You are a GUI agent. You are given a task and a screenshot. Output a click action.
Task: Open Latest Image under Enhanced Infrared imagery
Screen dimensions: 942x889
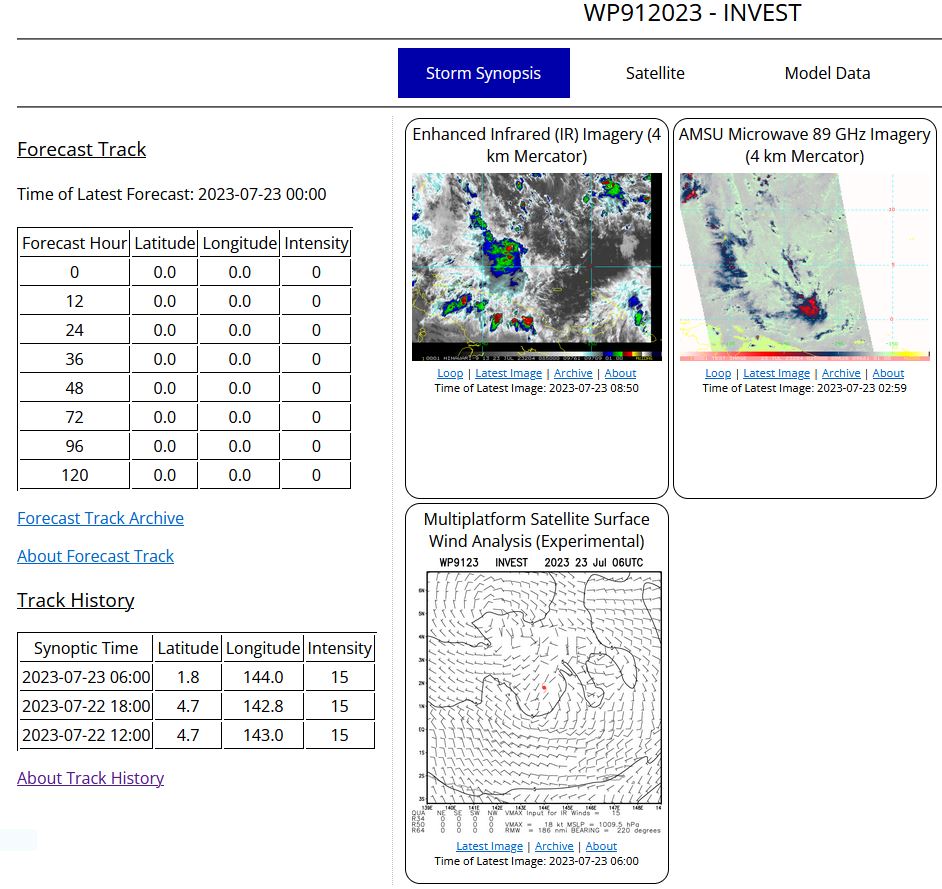pos(508,373)
